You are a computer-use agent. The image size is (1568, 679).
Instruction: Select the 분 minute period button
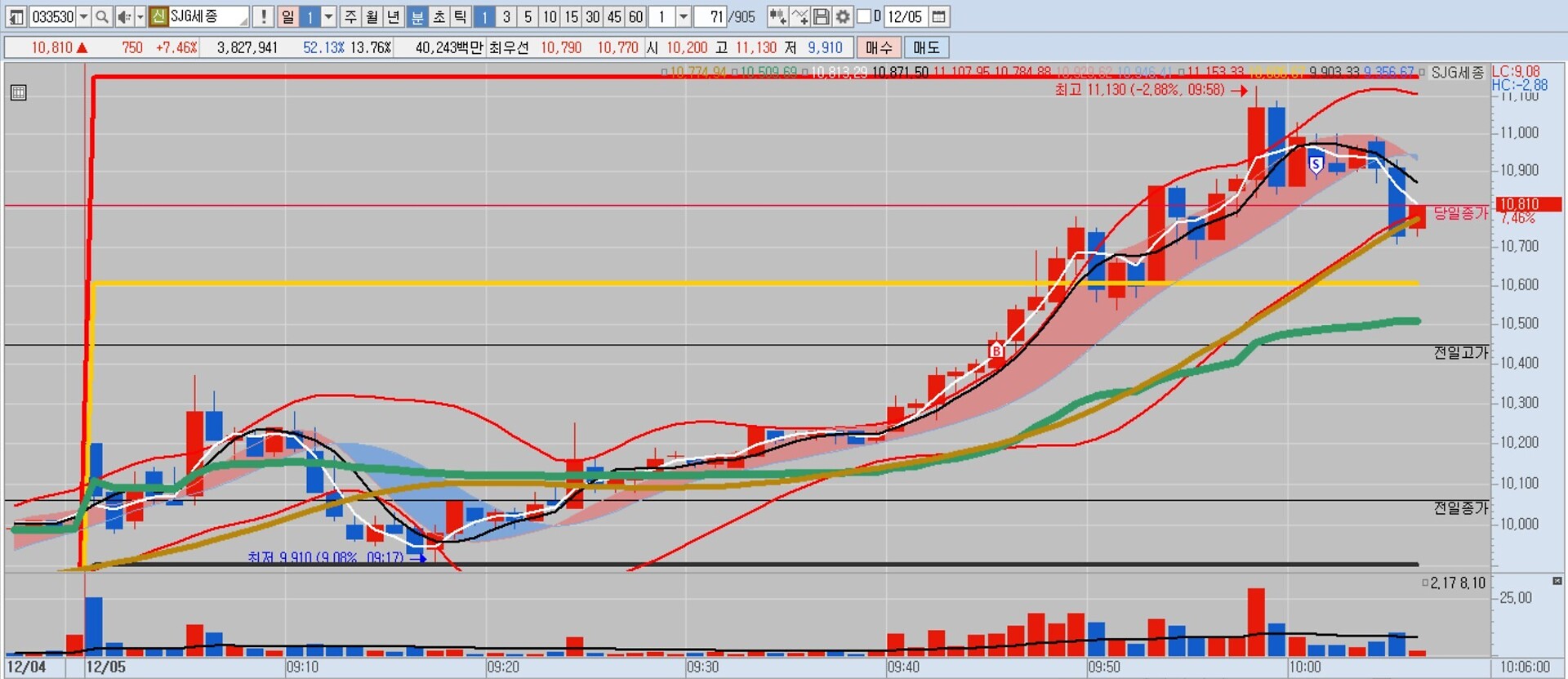[x=417, y=16]
